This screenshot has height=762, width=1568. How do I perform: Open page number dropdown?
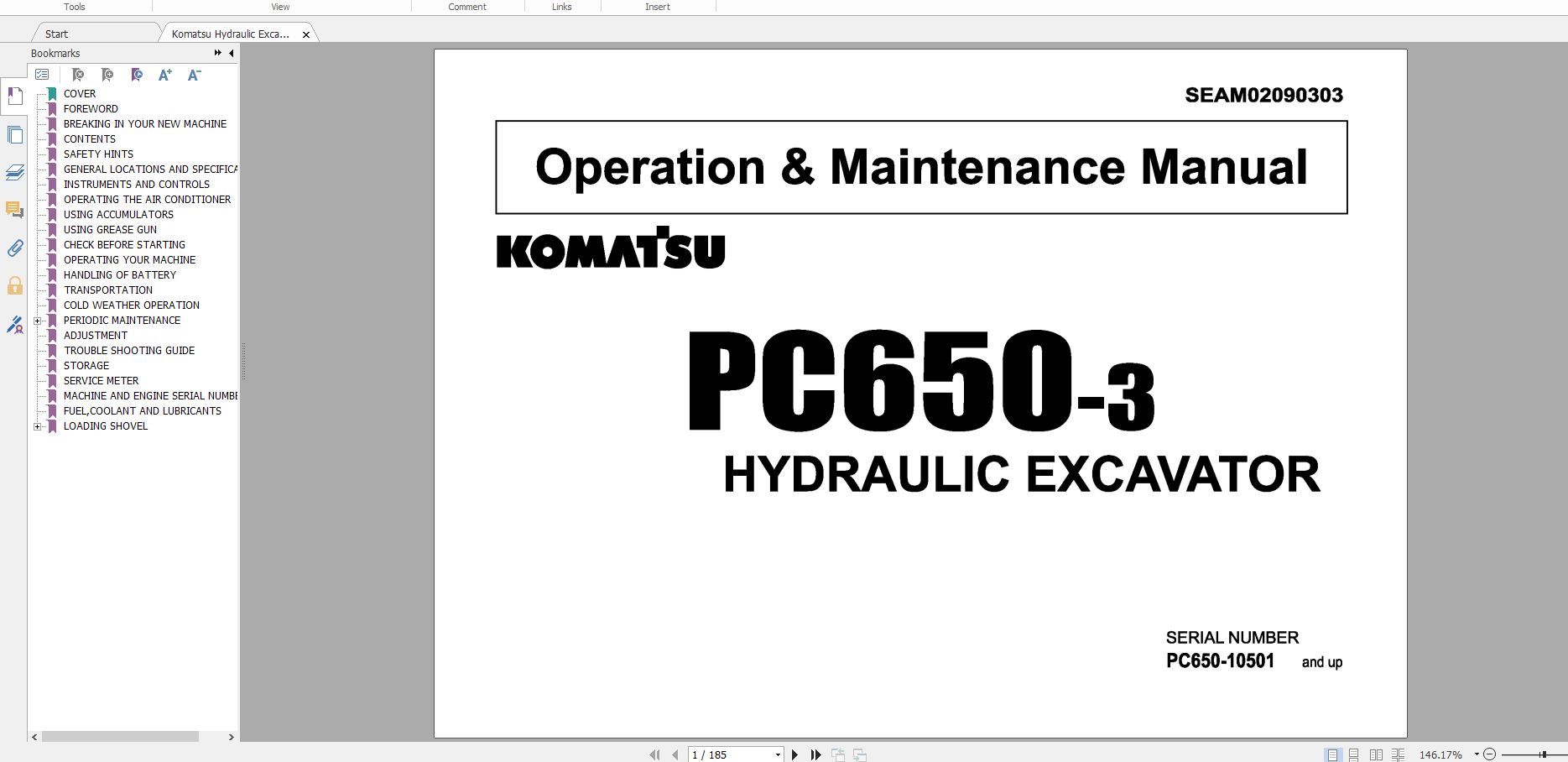pos(778,755)
